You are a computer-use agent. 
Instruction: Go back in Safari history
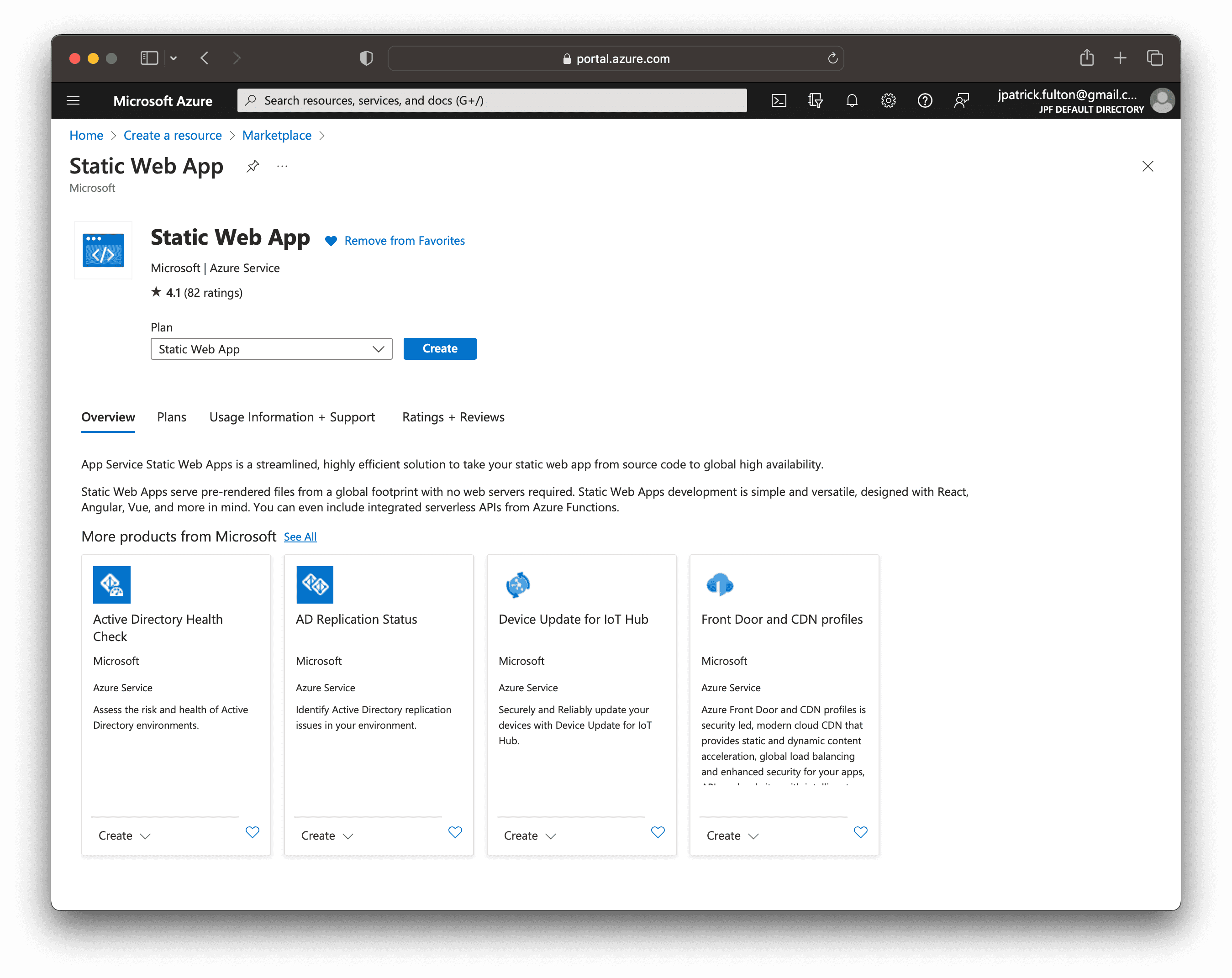205,58
